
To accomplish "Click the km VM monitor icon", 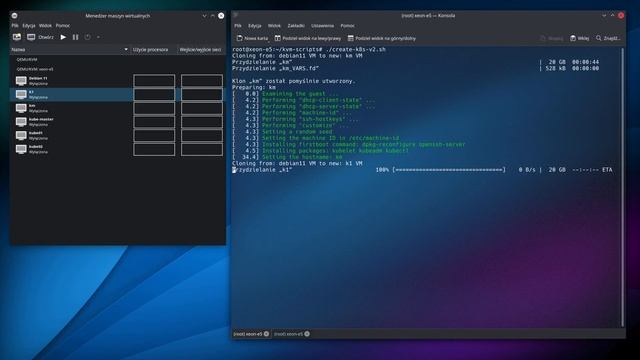I will pos(21,108).
